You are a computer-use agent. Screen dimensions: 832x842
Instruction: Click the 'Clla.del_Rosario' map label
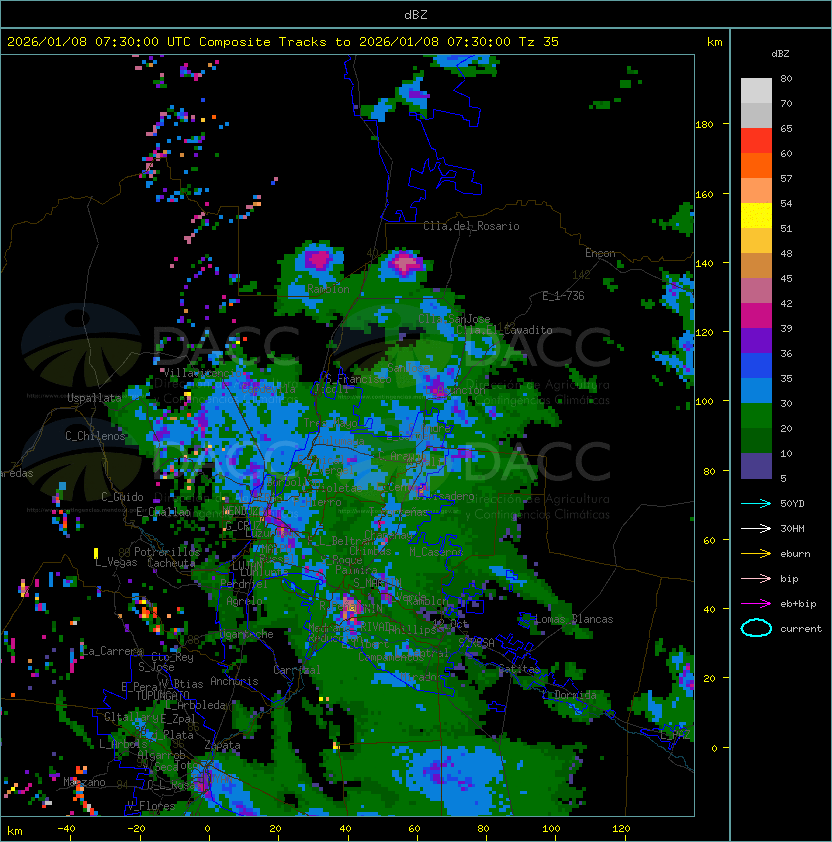coord(471,226)
